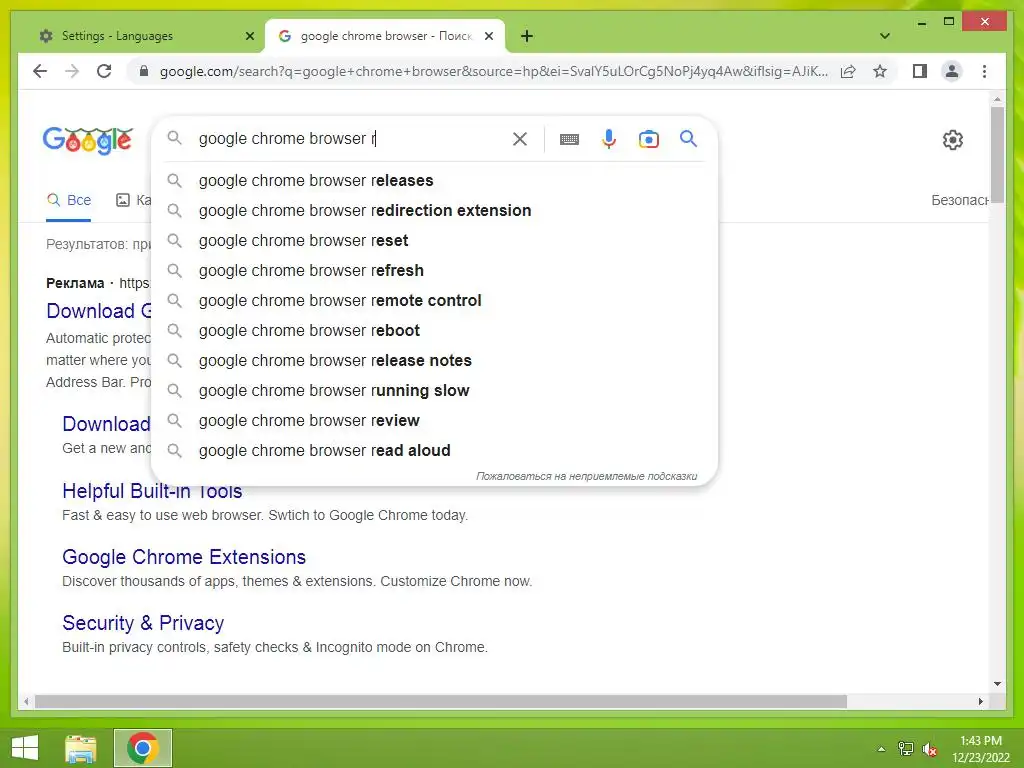Pick suggestion 'read aloud'
The image size is (1024, 768).
[434, 451]
